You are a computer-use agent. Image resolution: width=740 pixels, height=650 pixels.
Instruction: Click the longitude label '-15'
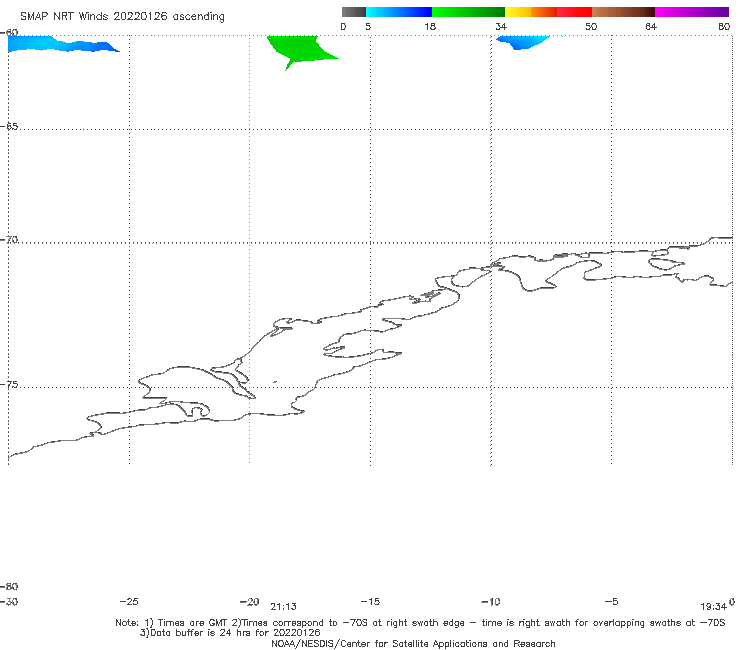tap(370, 602)
